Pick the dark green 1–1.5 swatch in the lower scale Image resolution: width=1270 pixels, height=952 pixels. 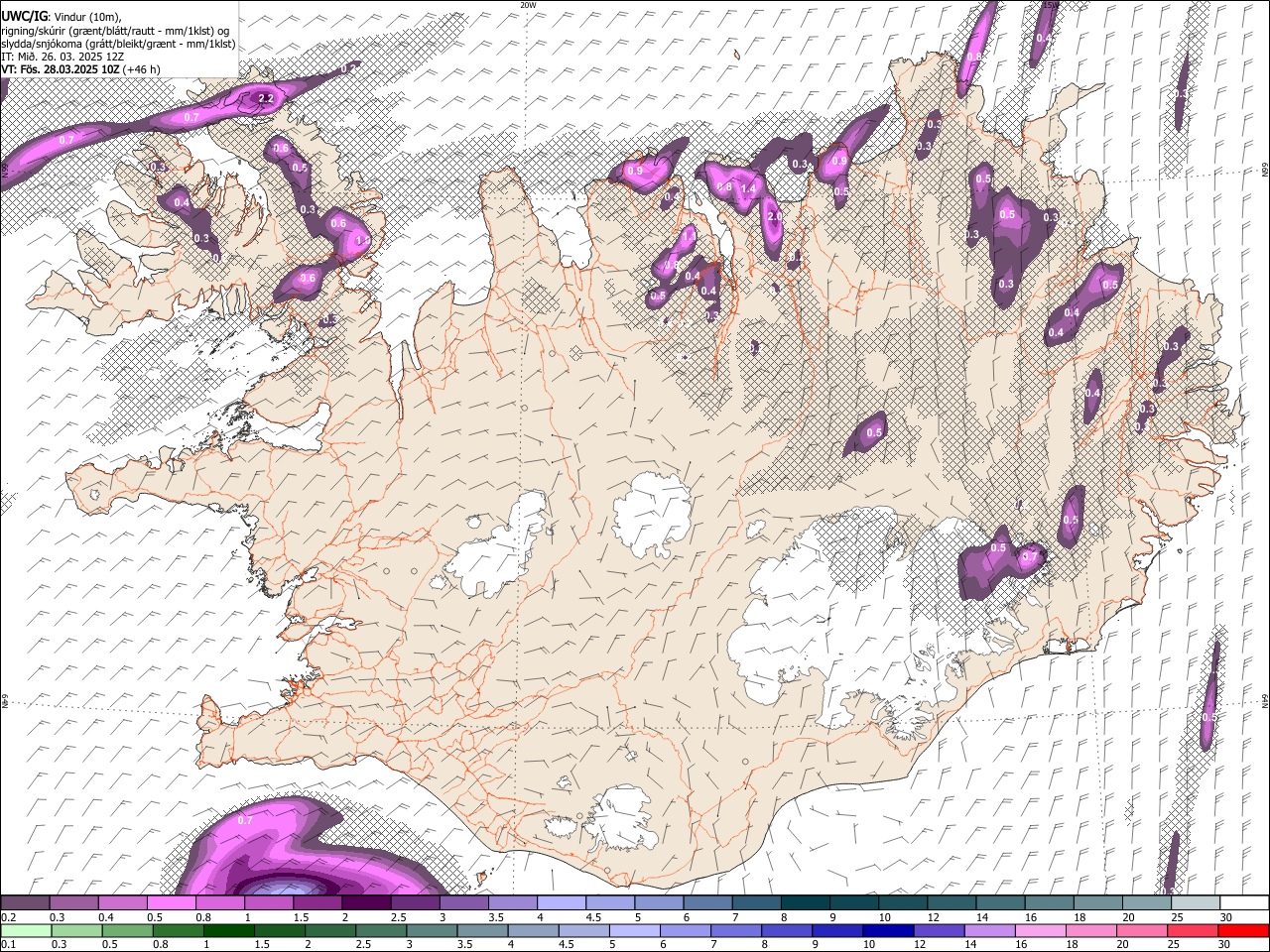(228, 930)
